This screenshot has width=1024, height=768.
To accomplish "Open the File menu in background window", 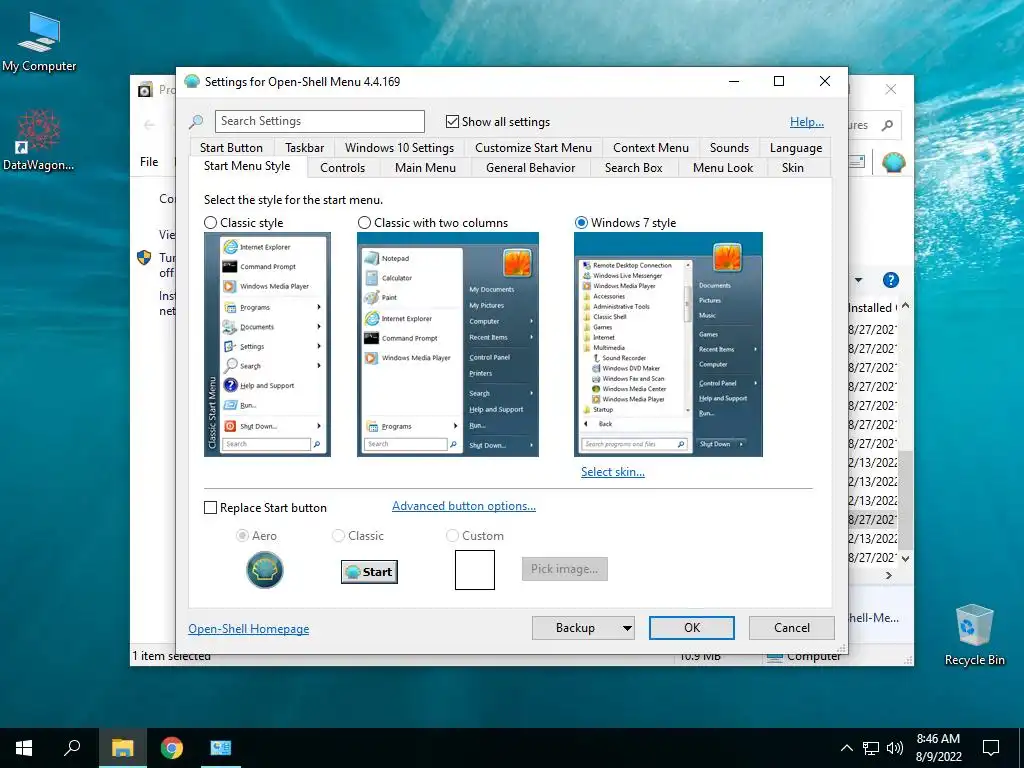I will point(149,161).
